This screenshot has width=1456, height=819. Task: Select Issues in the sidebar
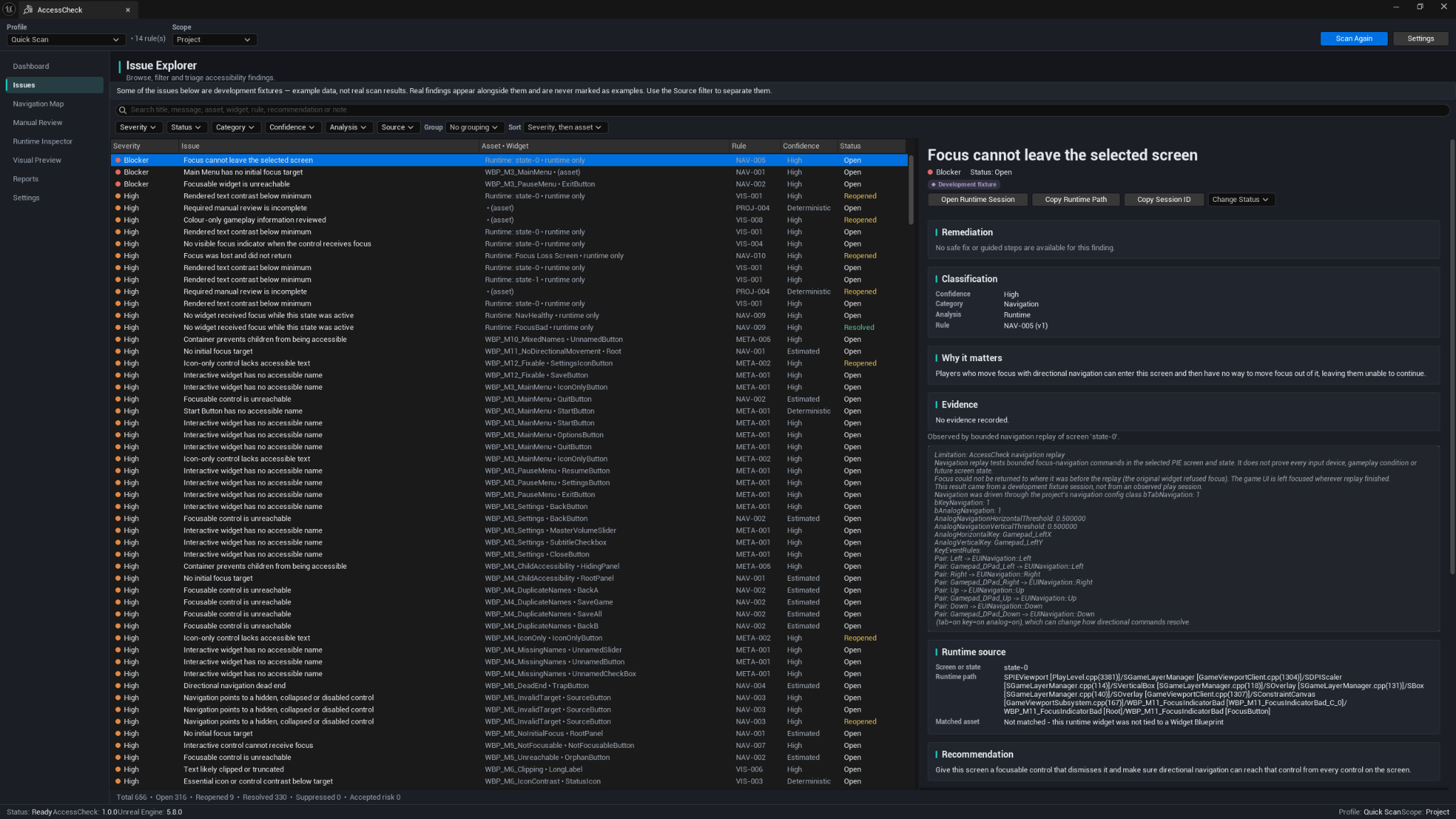(x=54, y=85)
